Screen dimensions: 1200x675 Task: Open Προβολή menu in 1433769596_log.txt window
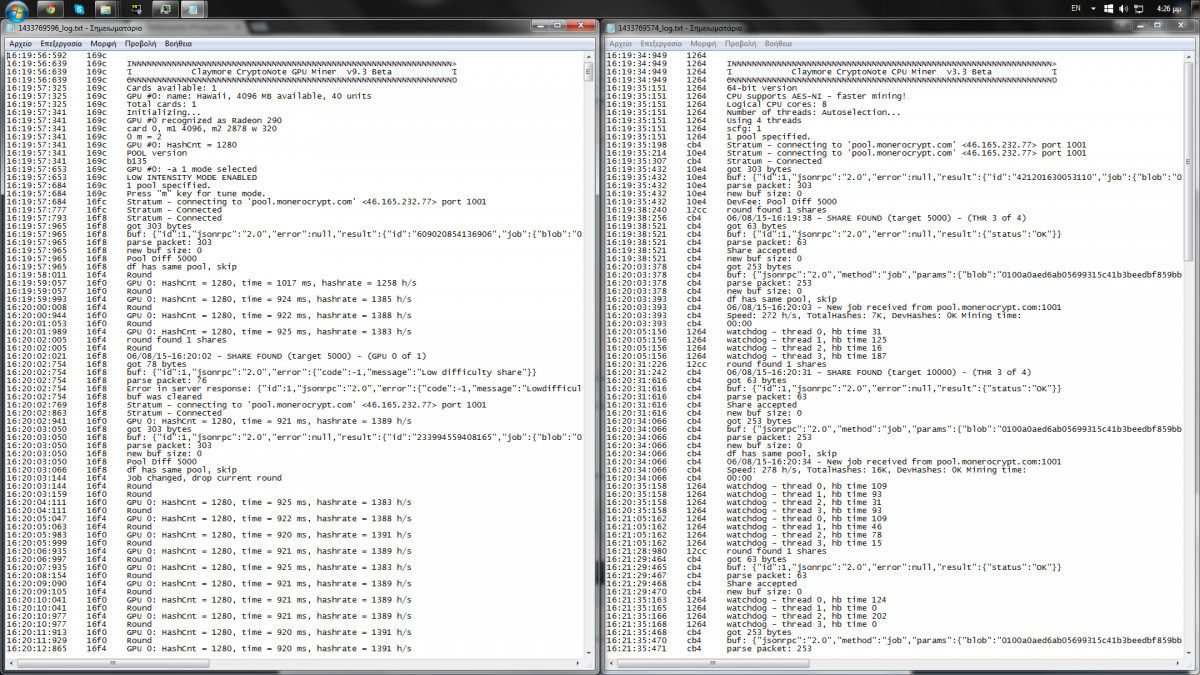(x=140, y=44)
